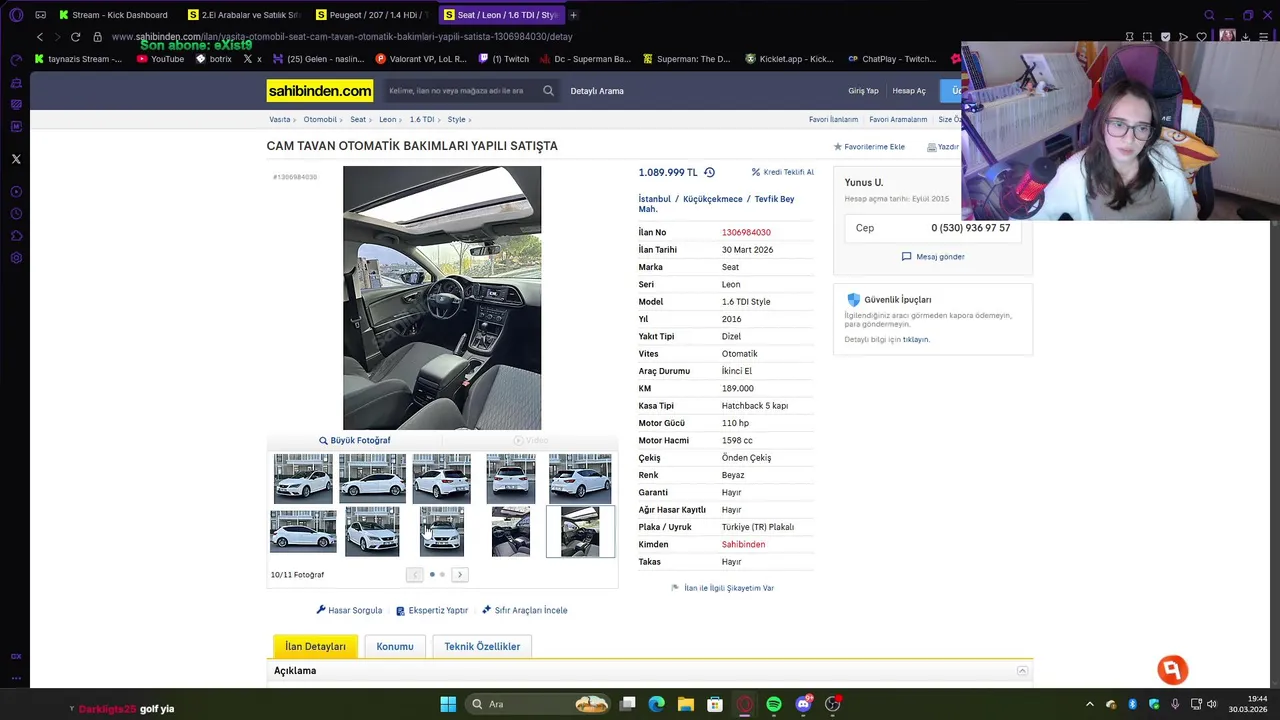Switch to the Konumu tab

pos(395,646)
